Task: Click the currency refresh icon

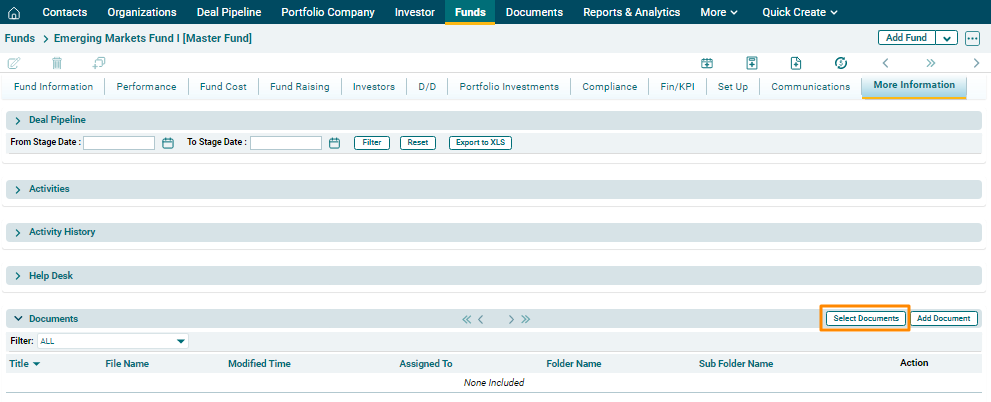Action: coord(841,63)
